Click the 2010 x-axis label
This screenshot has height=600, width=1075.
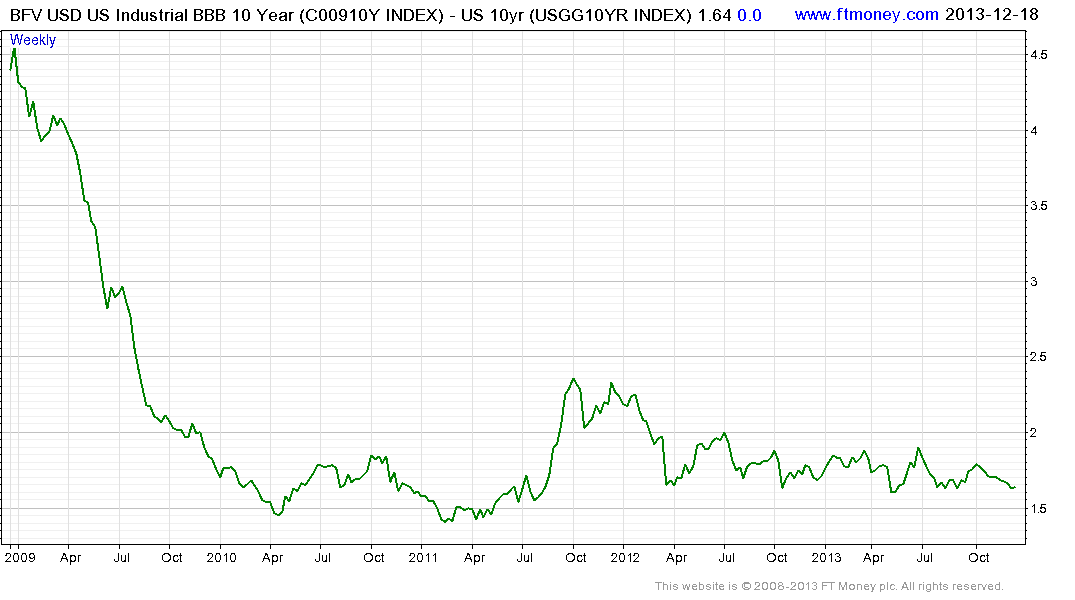[221, 557]
